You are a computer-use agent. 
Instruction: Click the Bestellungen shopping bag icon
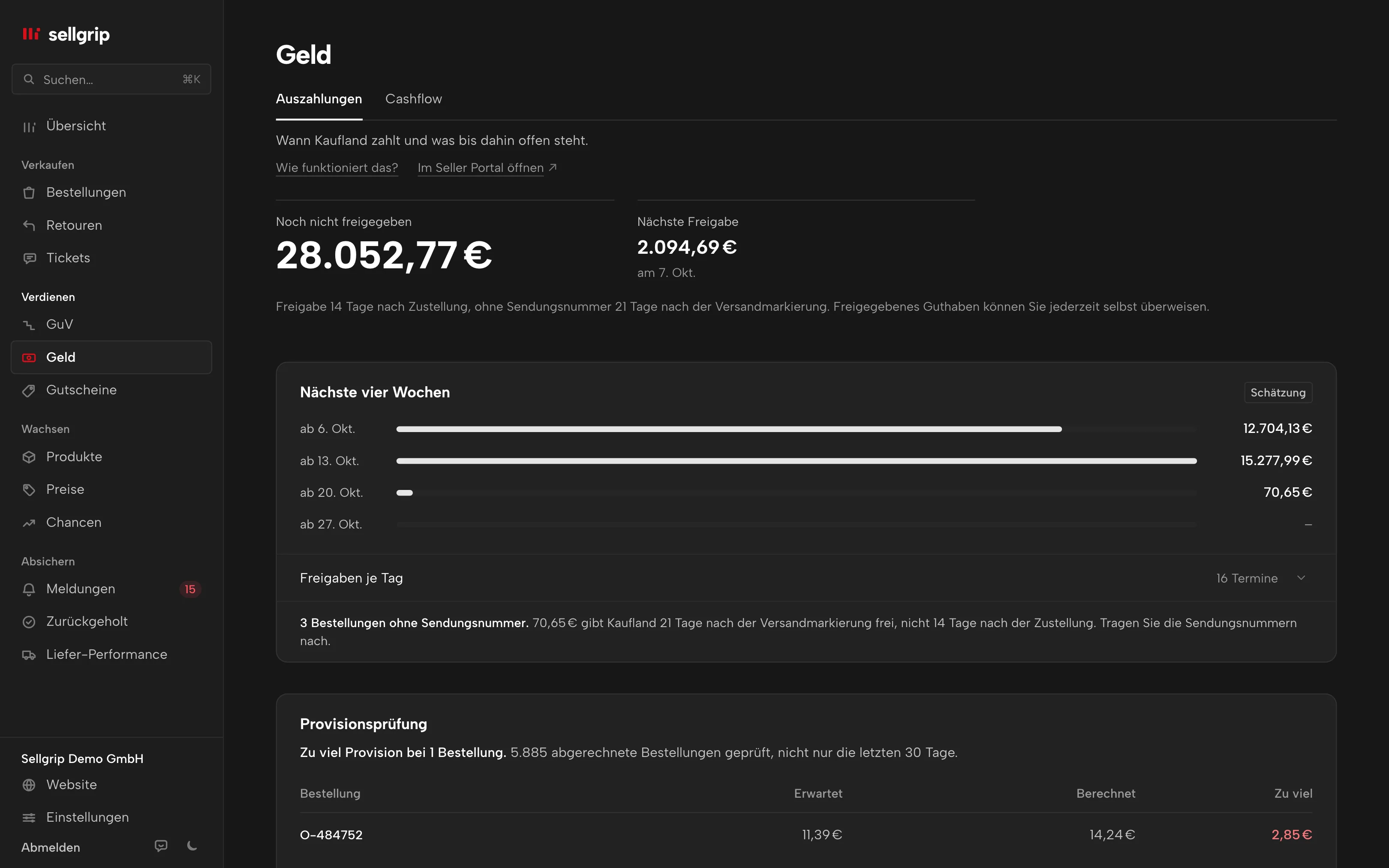pyautogui.click(x=29, y=193)
